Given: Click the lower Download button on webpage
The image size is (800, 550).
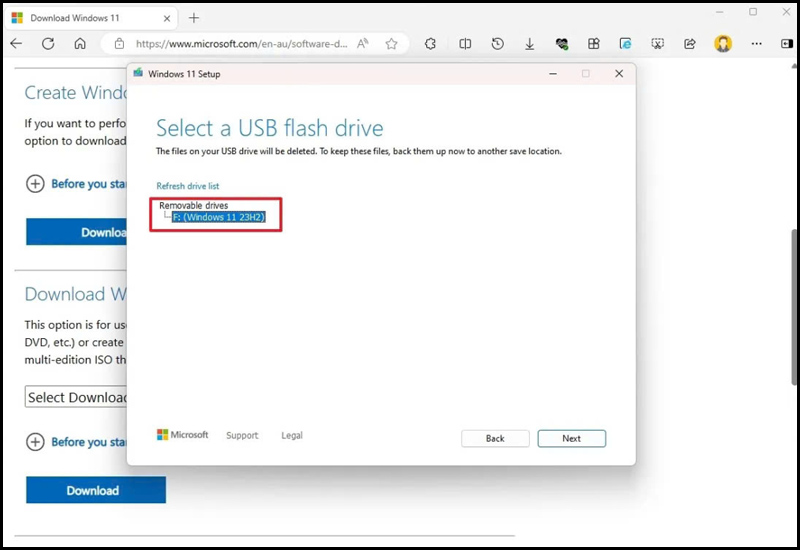Looking at the screenshot, I should tap(96, 490).
